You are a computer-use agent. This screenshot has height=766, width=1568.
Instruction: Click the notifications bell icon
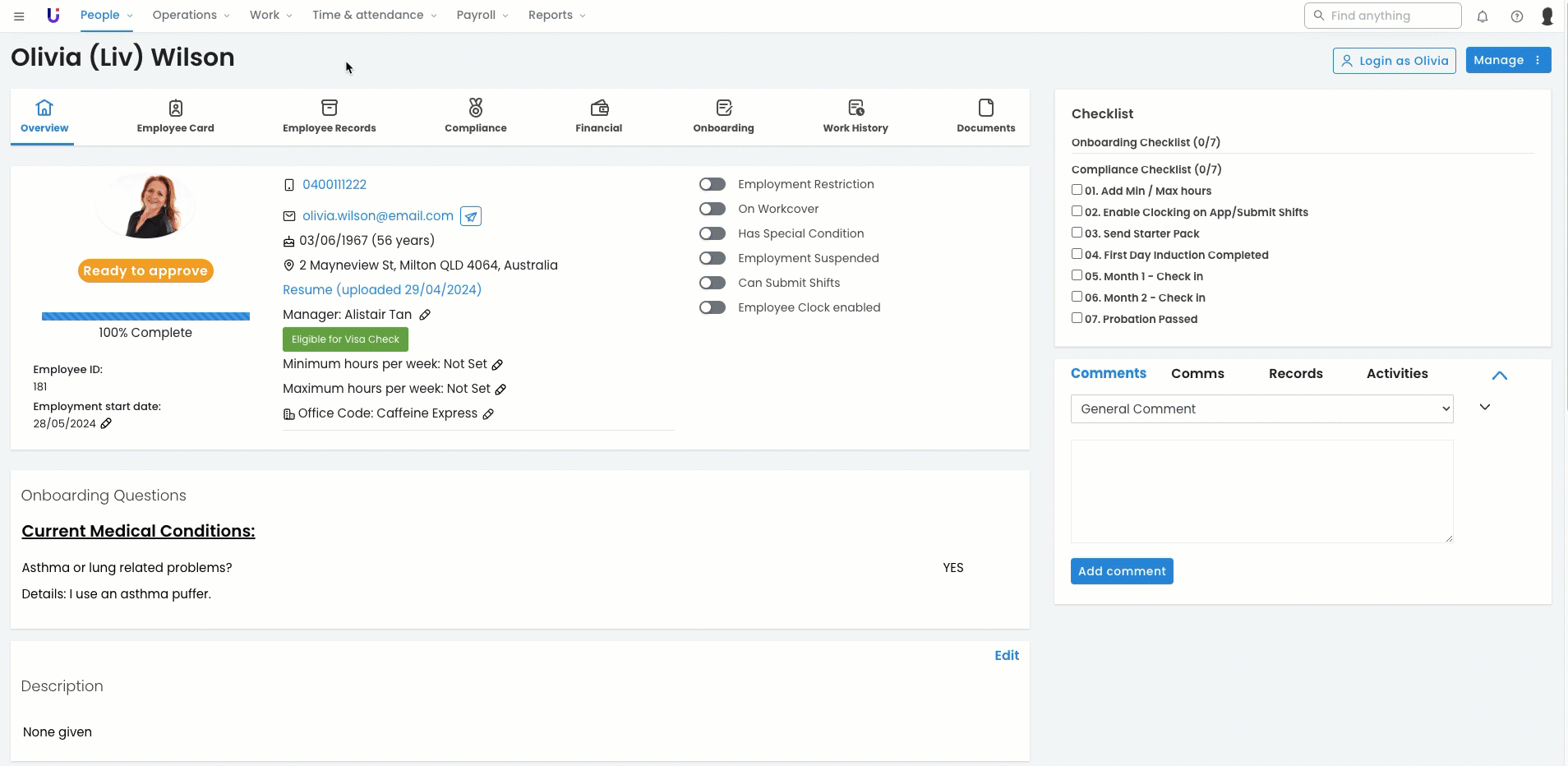click(x=1483, y=16)
